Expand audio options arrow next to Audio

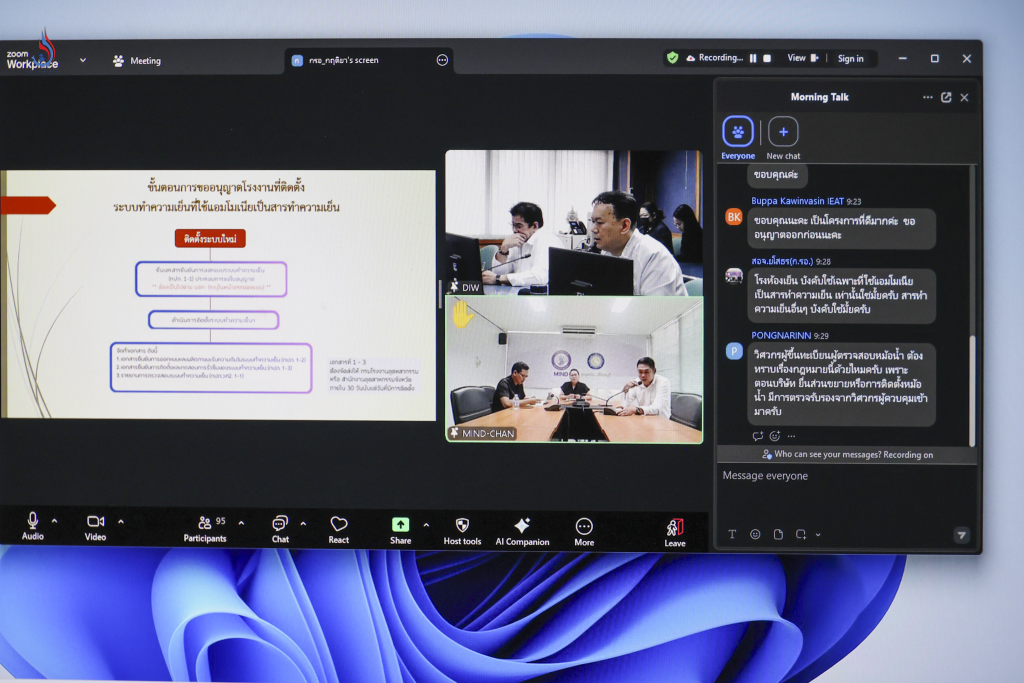point(54,522)
